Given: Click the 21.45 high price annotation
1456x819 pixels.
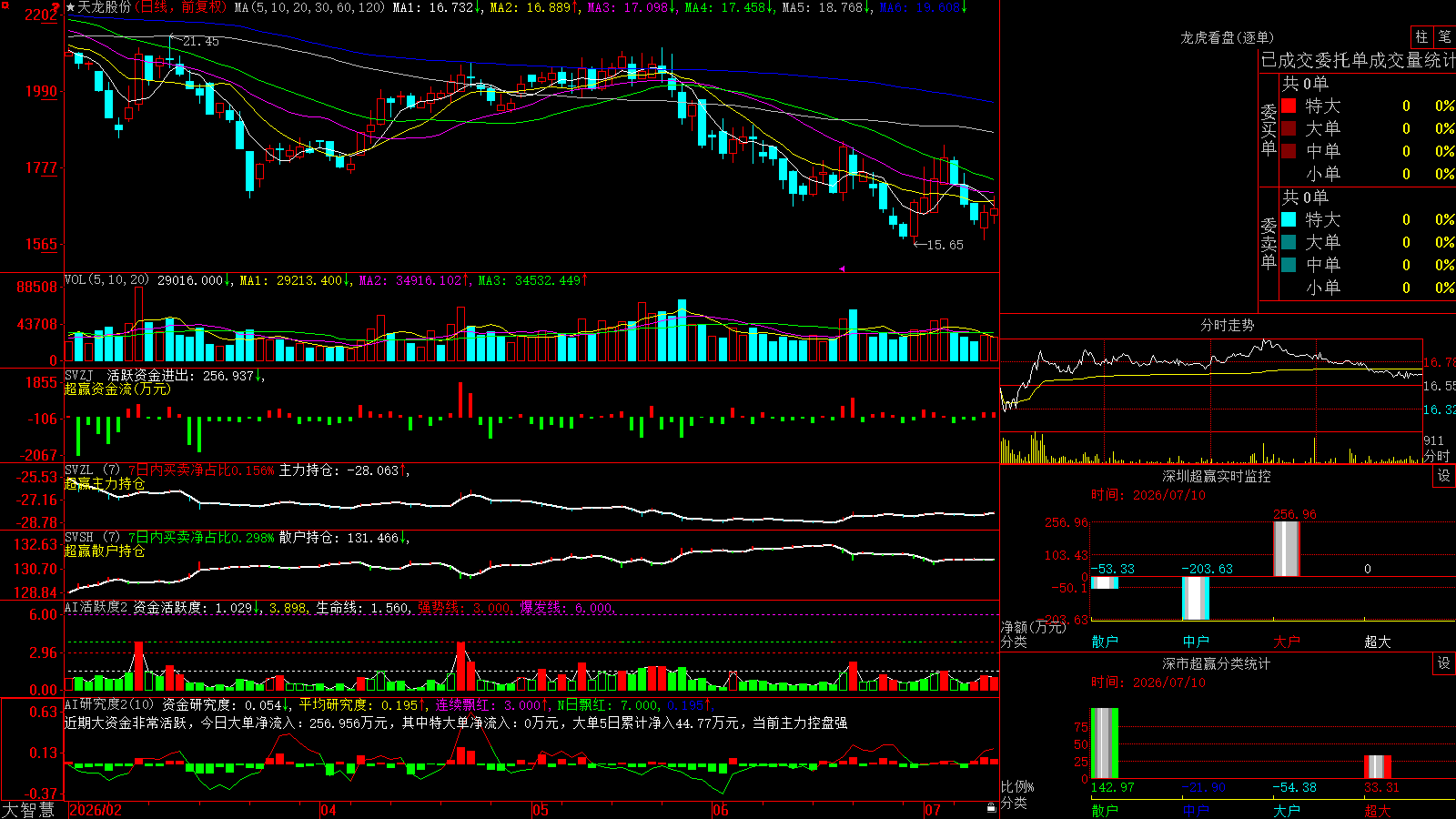Looking at the screenshot, I should (x=200, y=41).
